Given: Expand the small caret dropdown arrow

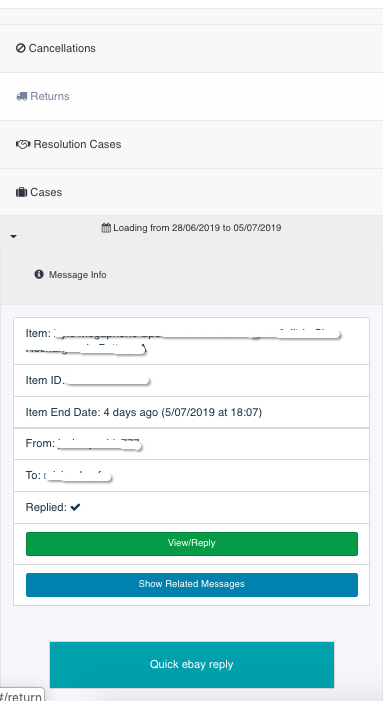Looking at the screenshot, I should (x=13, y=236).
